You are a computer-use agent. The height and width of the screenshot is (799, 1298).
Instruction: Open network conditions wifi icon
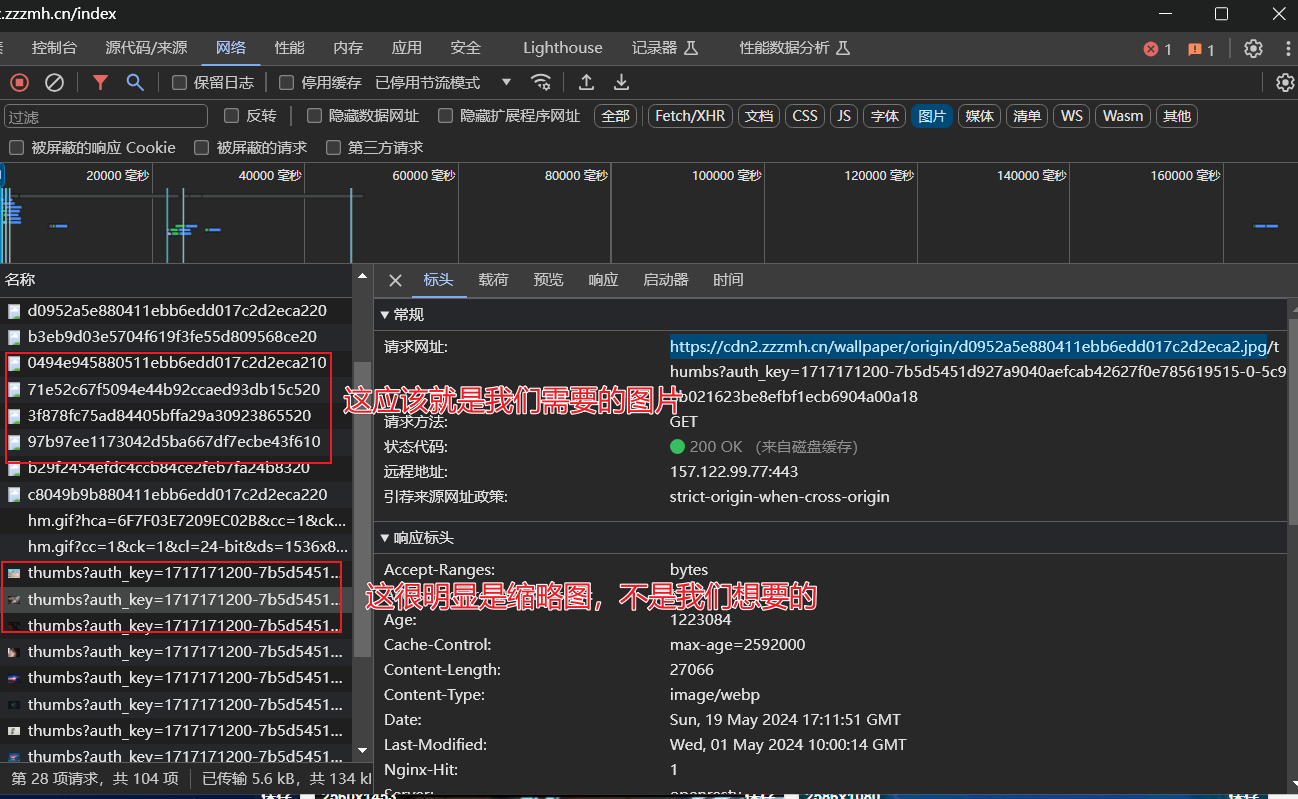[541, 82]
